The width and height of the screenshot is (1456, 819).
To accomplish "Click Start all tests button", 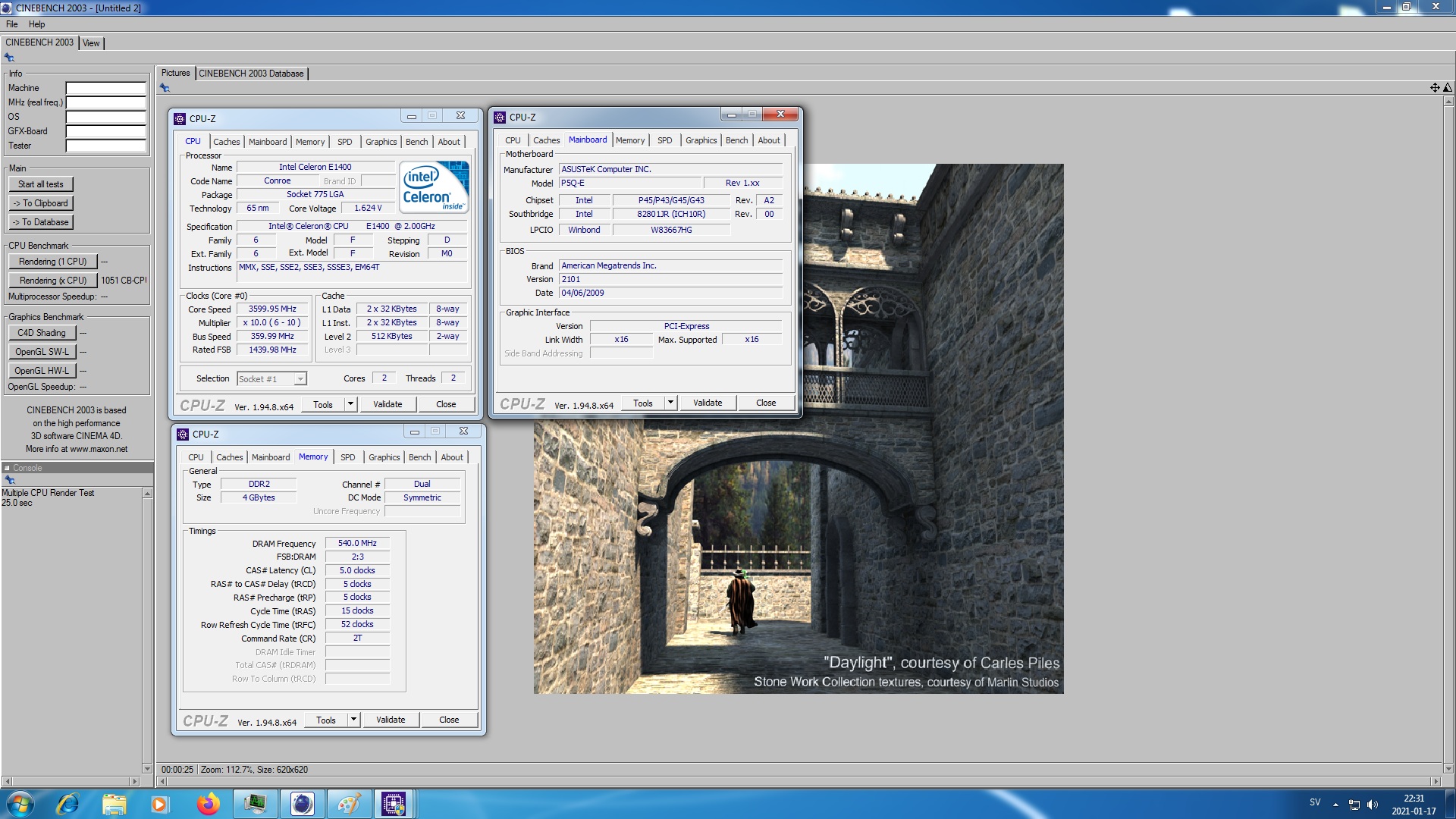I will pos(41,184).
